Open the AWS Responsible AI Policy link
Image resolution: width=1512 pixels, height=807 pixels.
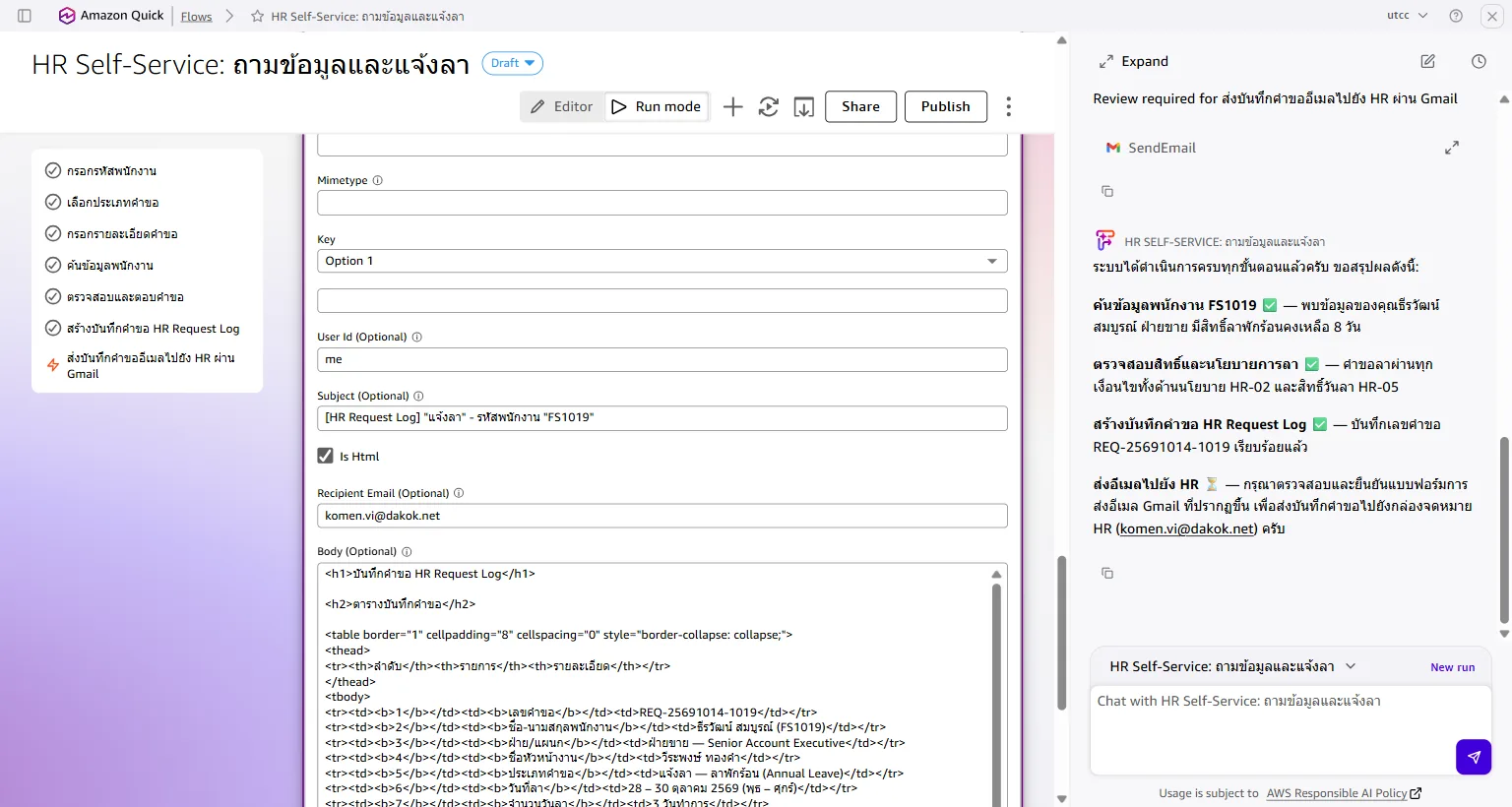[1344, 793]
